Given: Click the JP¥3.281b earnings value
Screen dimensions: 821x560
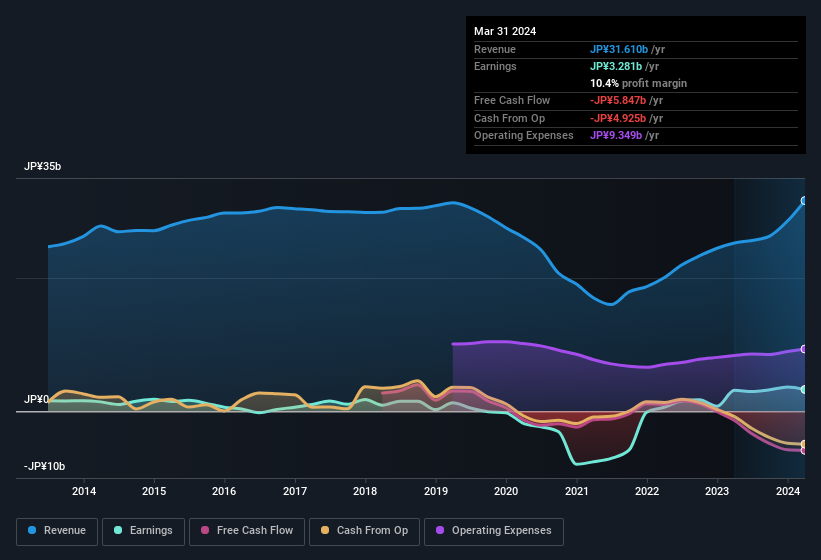Looking at the screenshot, I should pos(616,66).
